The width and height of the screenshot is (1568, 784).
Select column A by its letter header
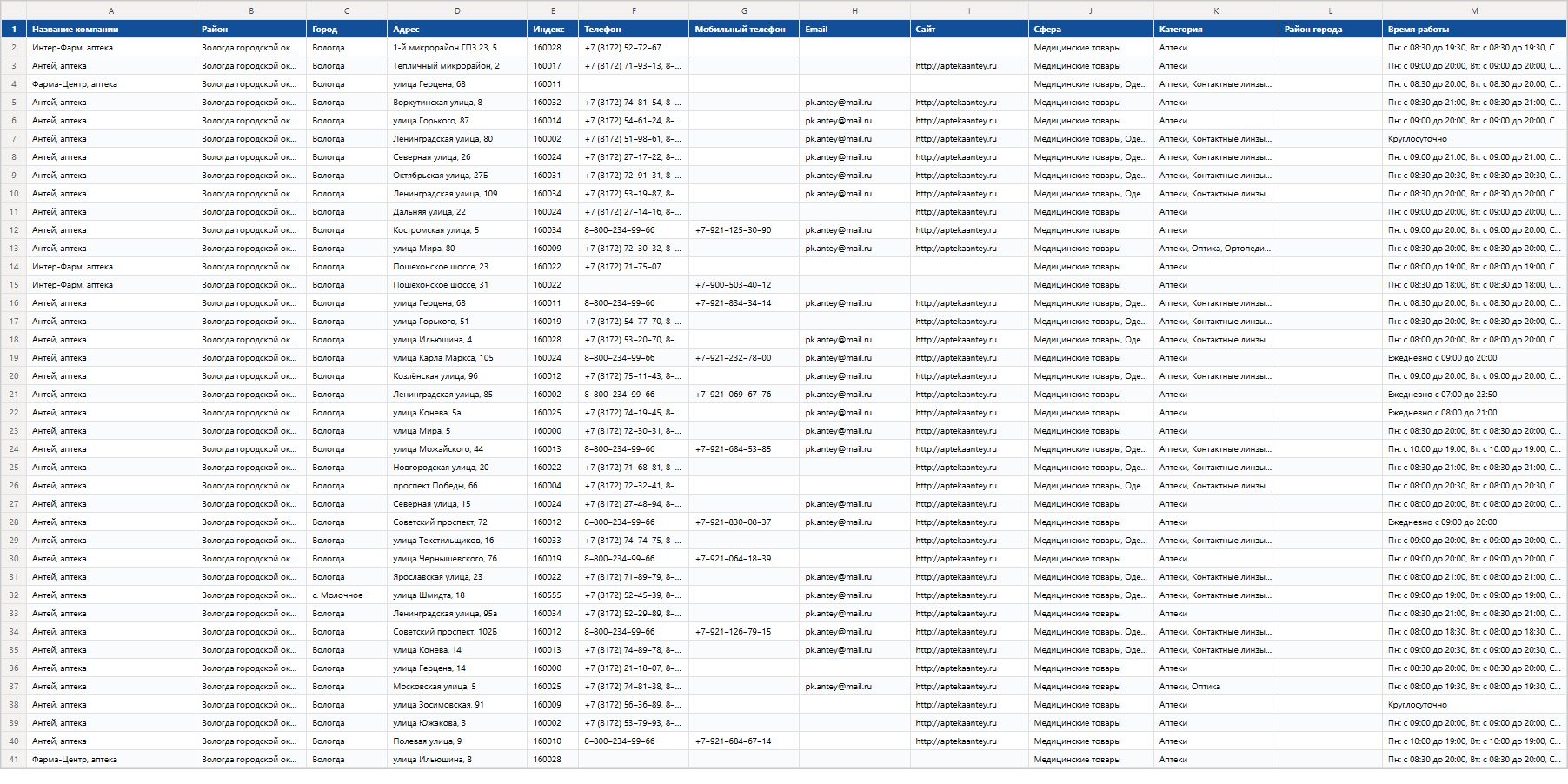[111, 10]
